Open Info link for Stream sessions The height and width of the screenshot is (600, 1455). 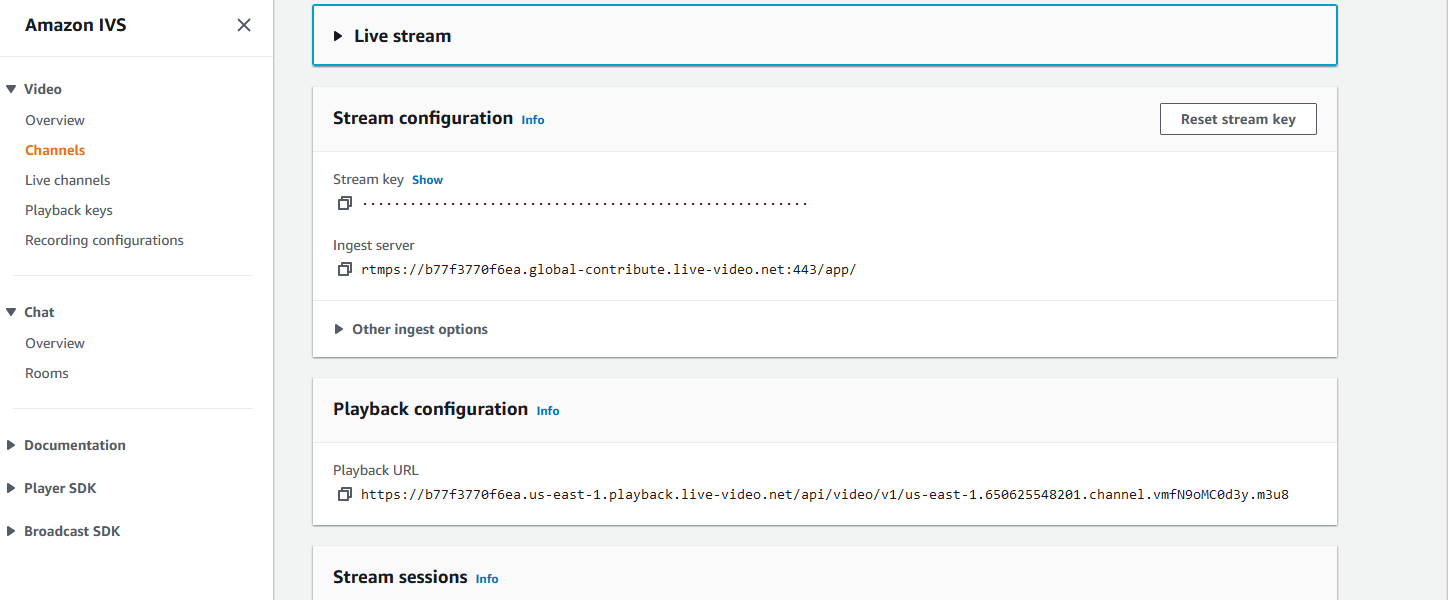(487, 579)
